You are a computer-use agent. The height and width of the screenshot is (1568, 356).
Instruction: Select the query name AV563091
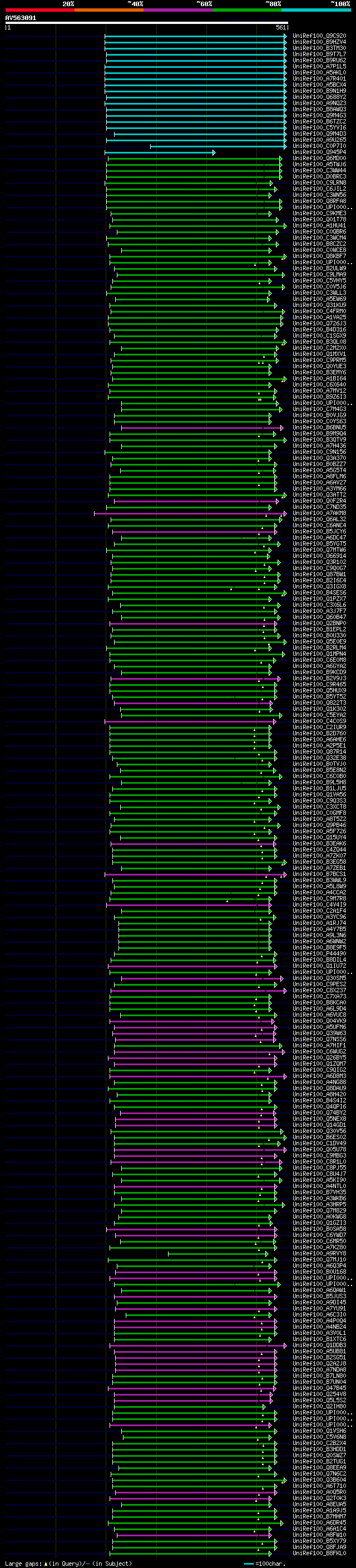(21, 18)
